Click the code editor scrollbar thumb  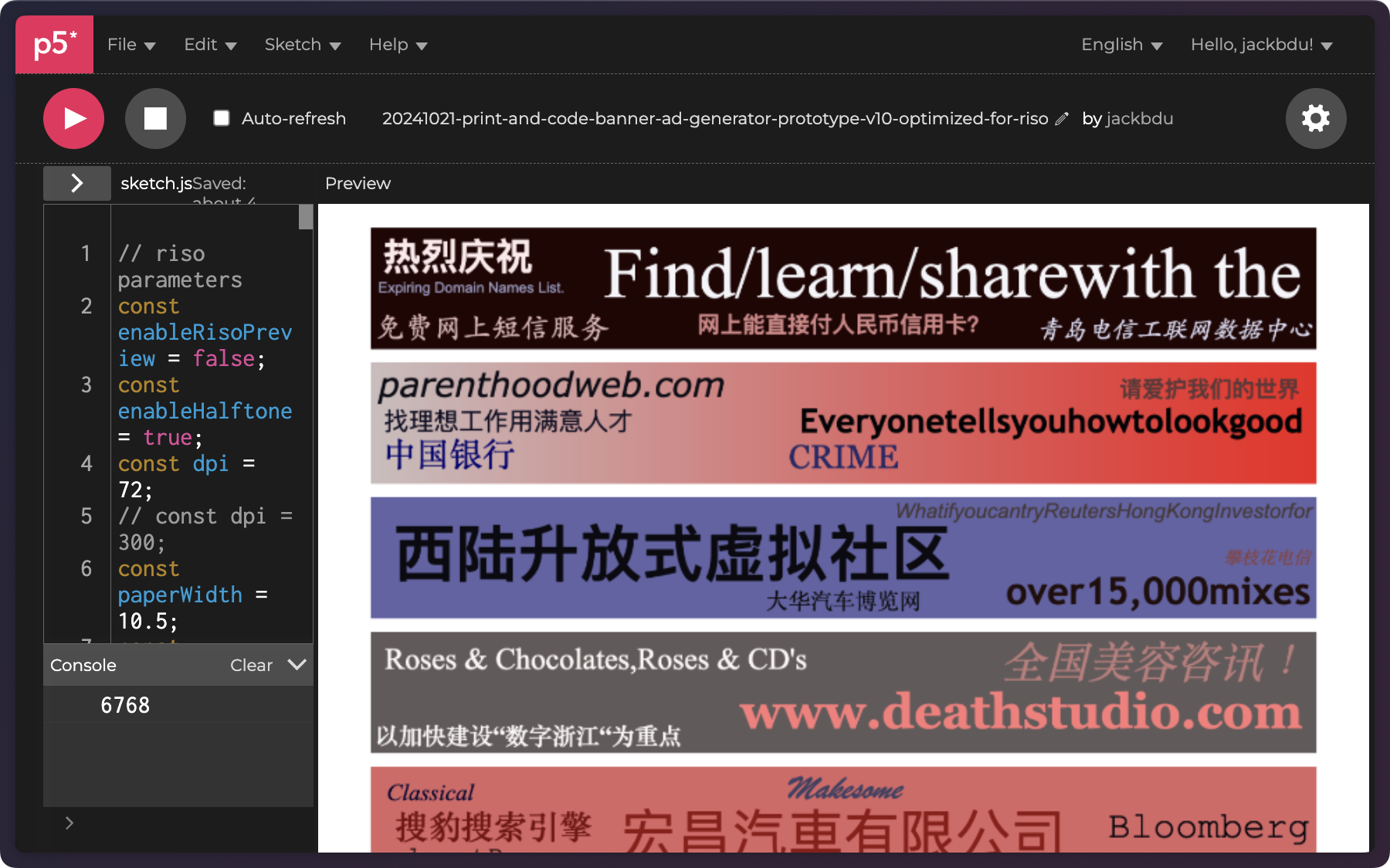click(x=306, y=217)
